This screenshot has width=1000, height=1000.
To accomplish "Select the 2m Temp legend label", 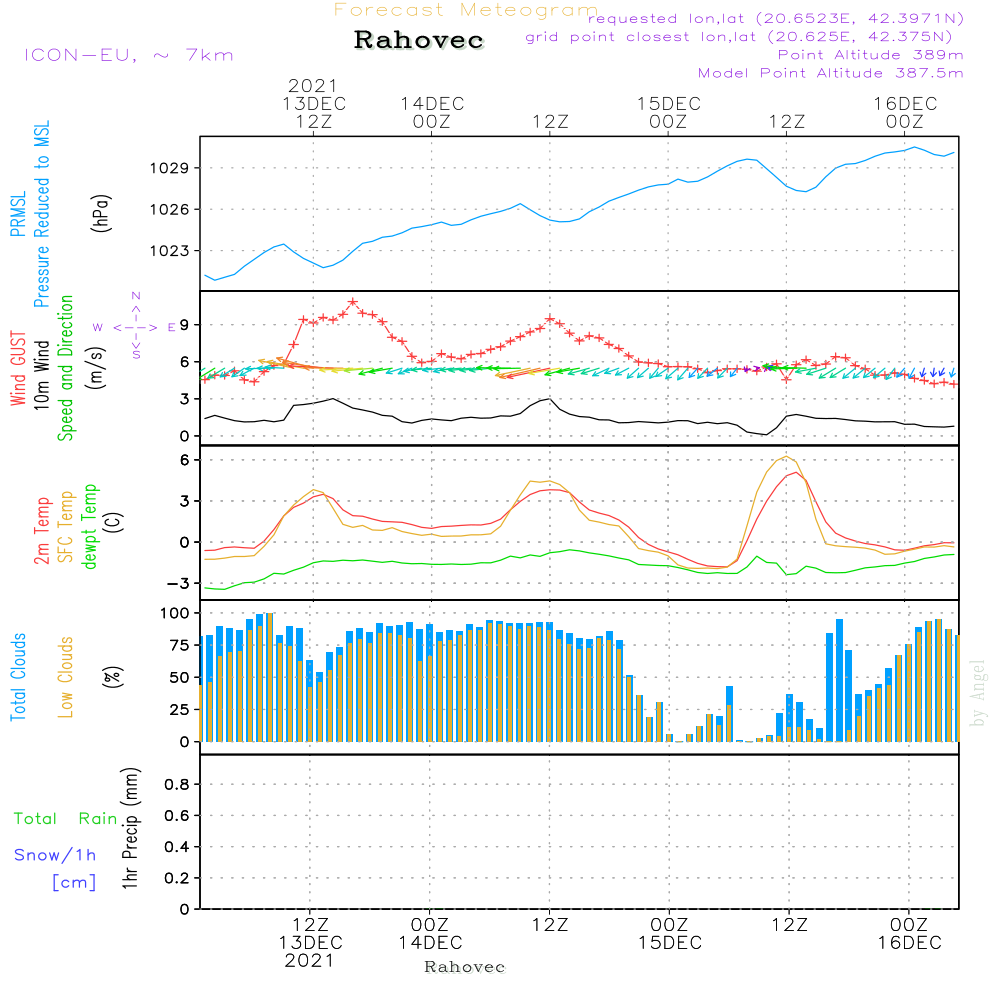I will point(42,528).
